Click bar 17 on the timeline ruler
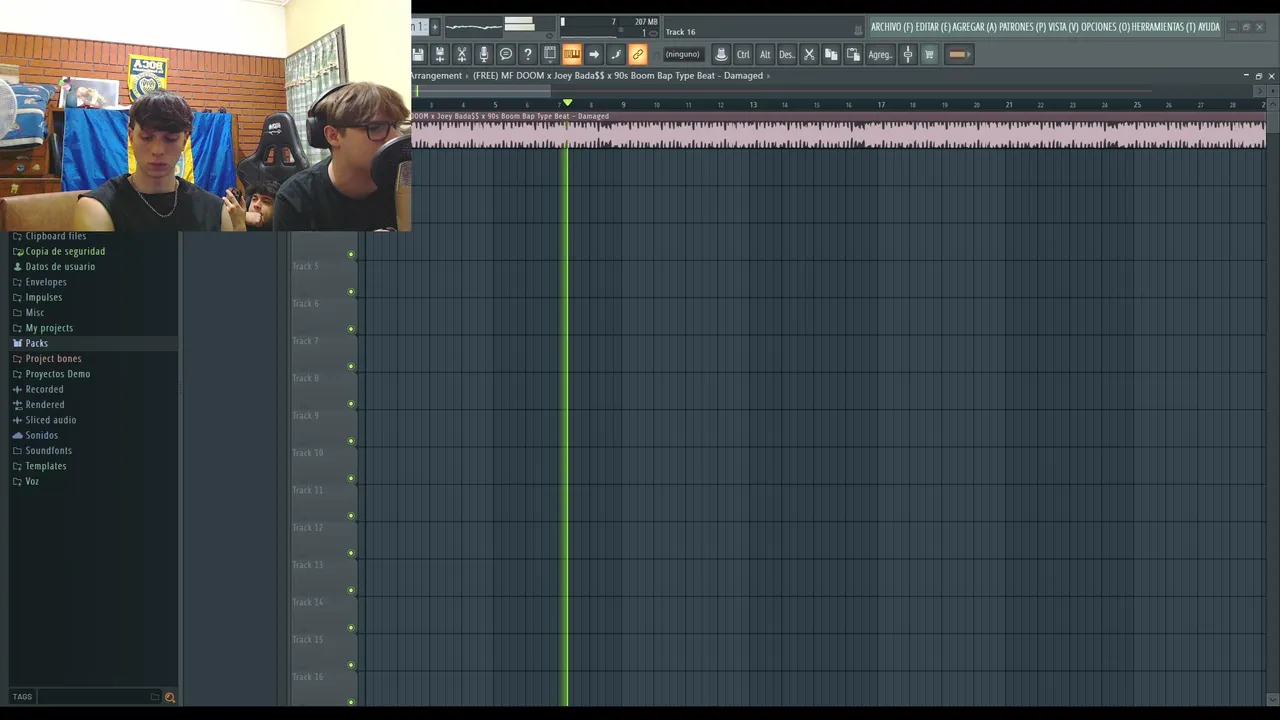1280x720 pixels. pos(881,104)
